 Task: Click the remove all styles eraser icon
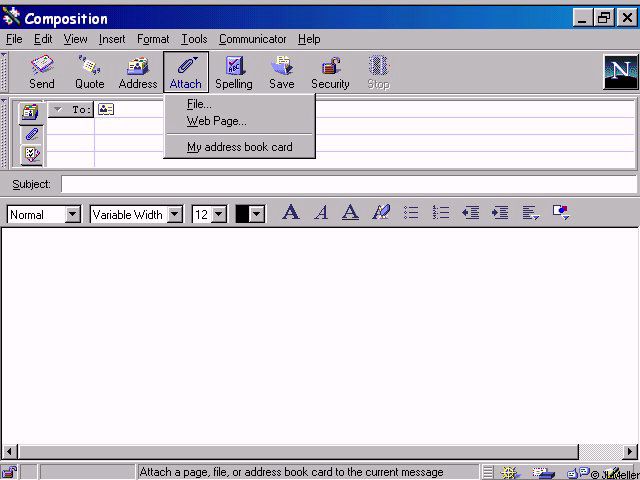pyautogui.click(x=381, y=213)
